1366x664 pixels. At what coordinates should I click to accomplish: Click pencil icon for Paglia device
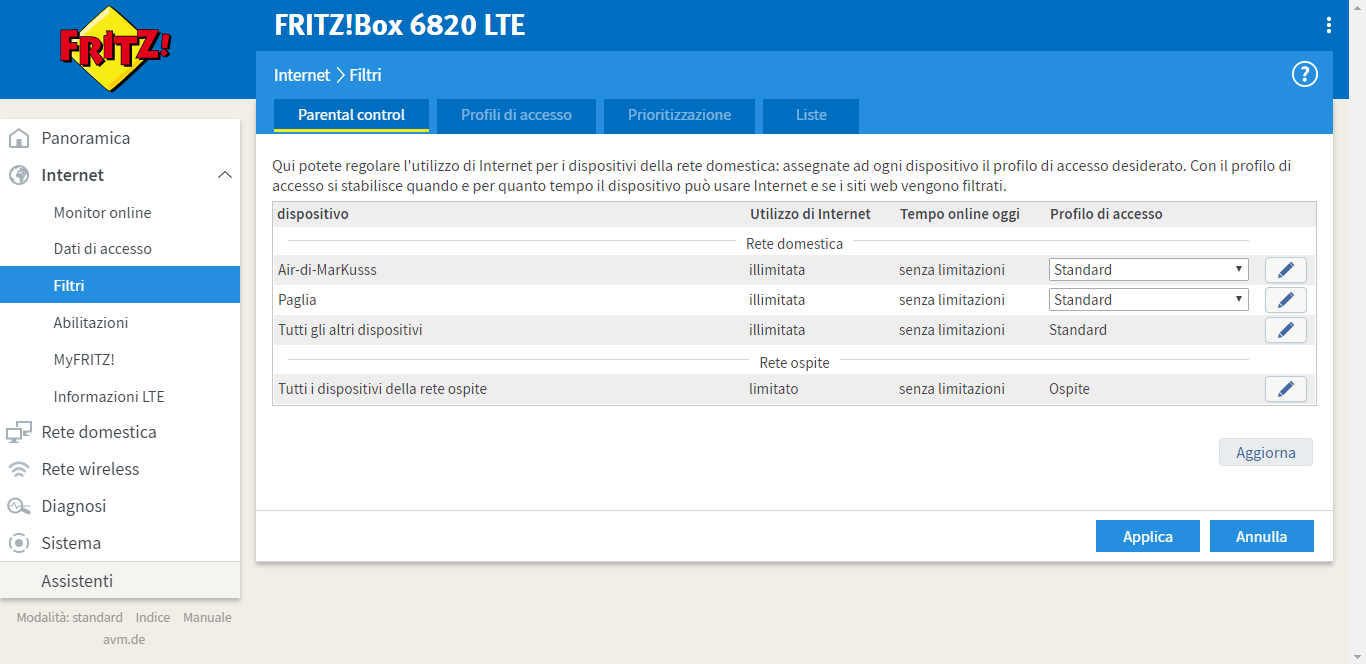click(x=1285, y=300)
